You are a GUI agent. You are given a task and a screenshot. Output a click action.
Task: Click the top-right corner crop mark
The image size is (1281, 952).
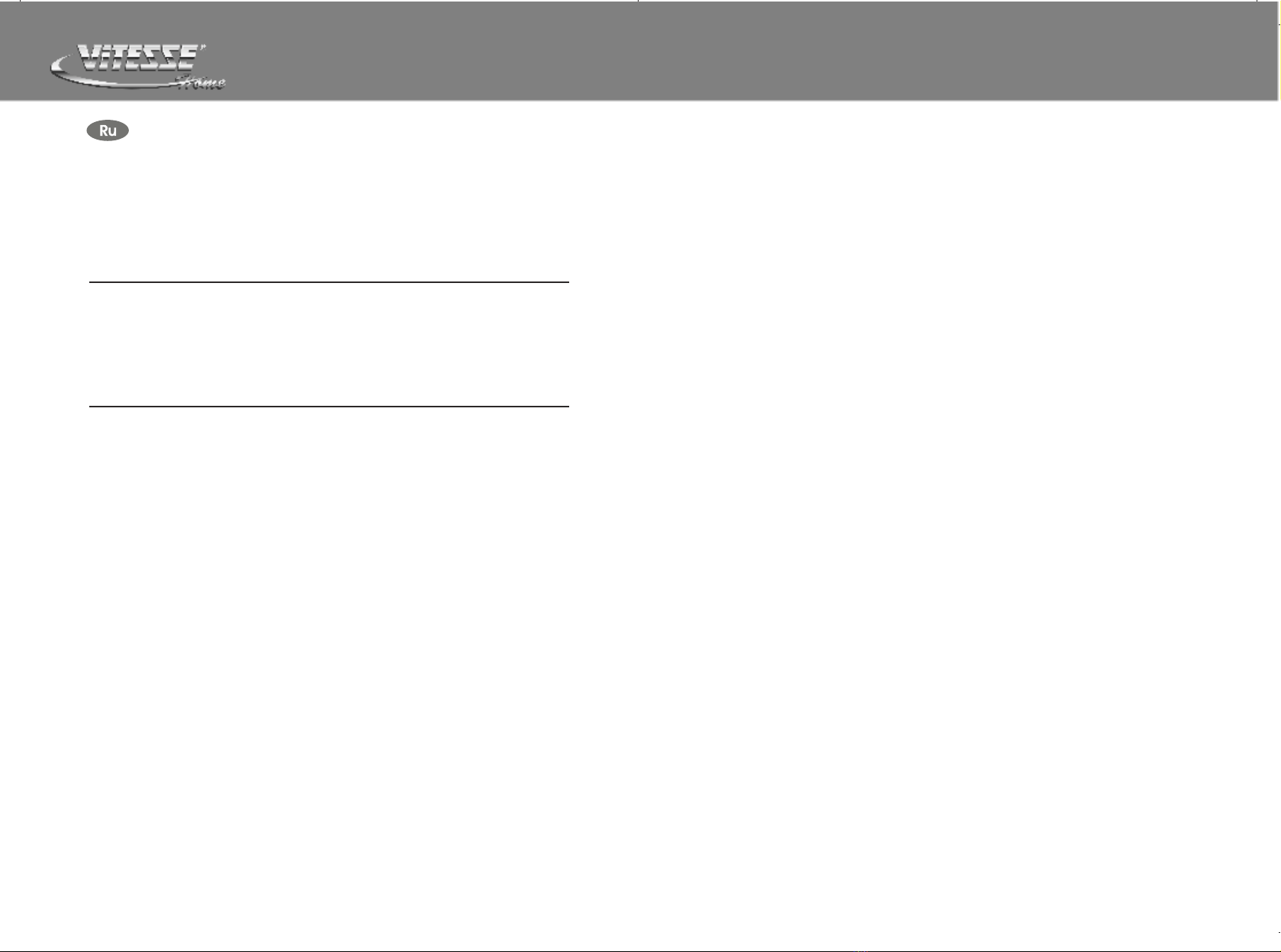pos(1257,2)
